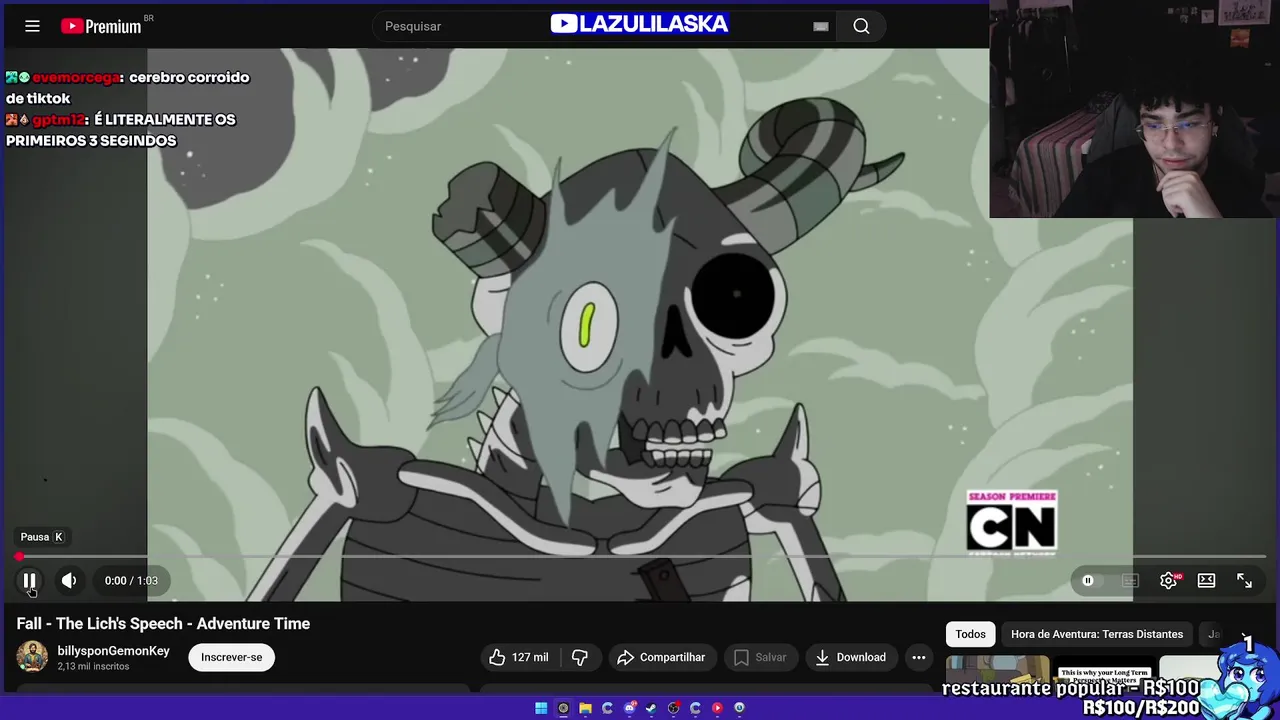Click the magnifying glass search button
The height and width of the screenshot is (720, 1280).
click(861, 26)
